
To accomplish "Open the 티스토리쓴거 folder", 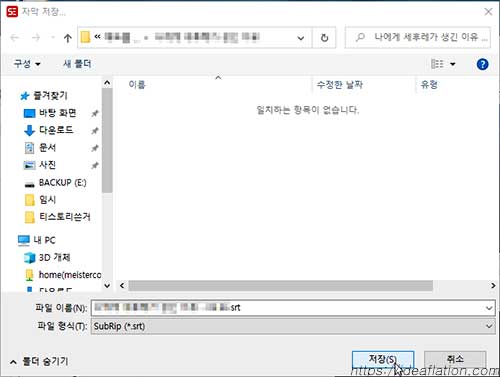I will click(57, 217).
